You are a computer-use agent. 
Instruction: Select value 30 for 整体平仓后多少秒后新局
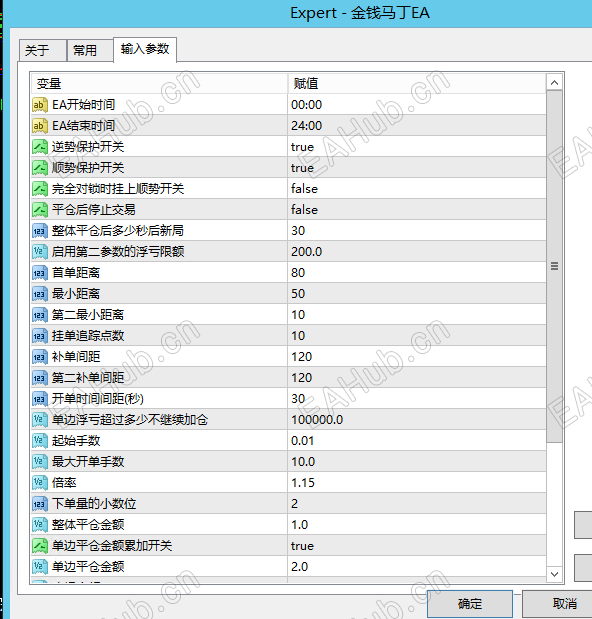pyautogui.click(x=417, y=231)
